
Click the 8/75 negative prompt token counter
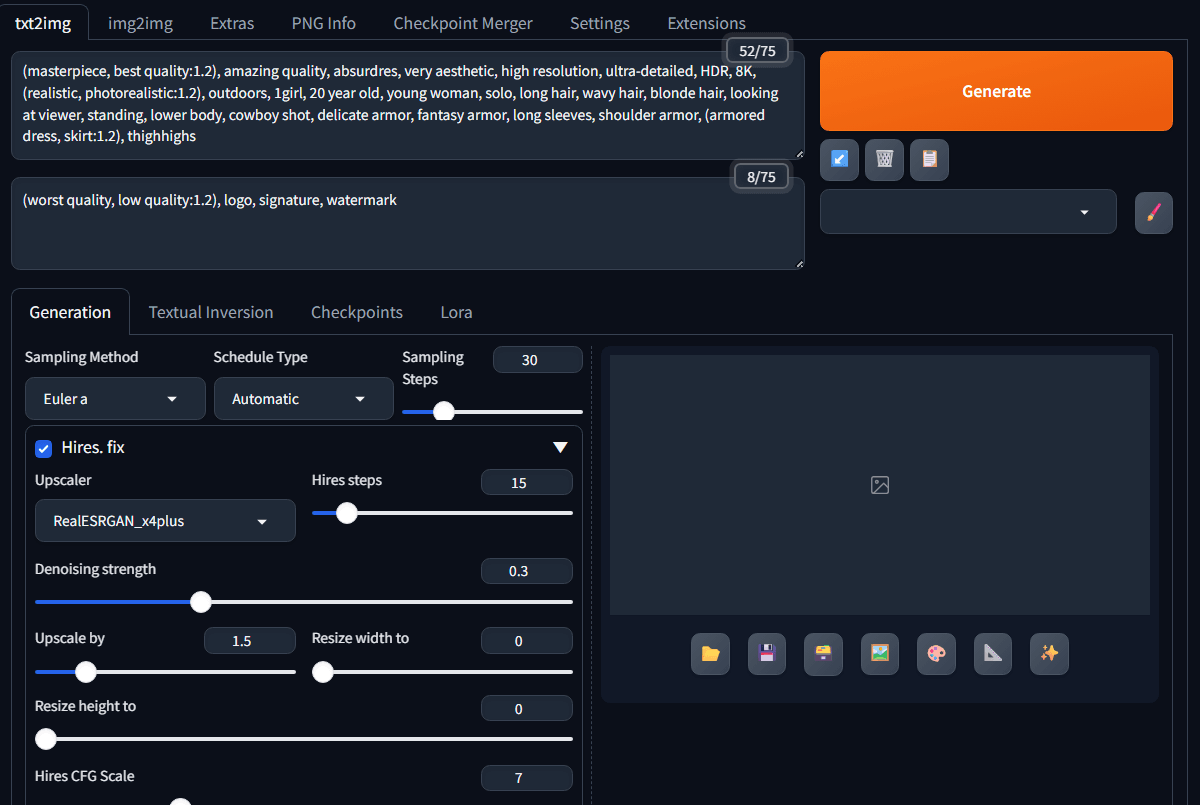761,177
